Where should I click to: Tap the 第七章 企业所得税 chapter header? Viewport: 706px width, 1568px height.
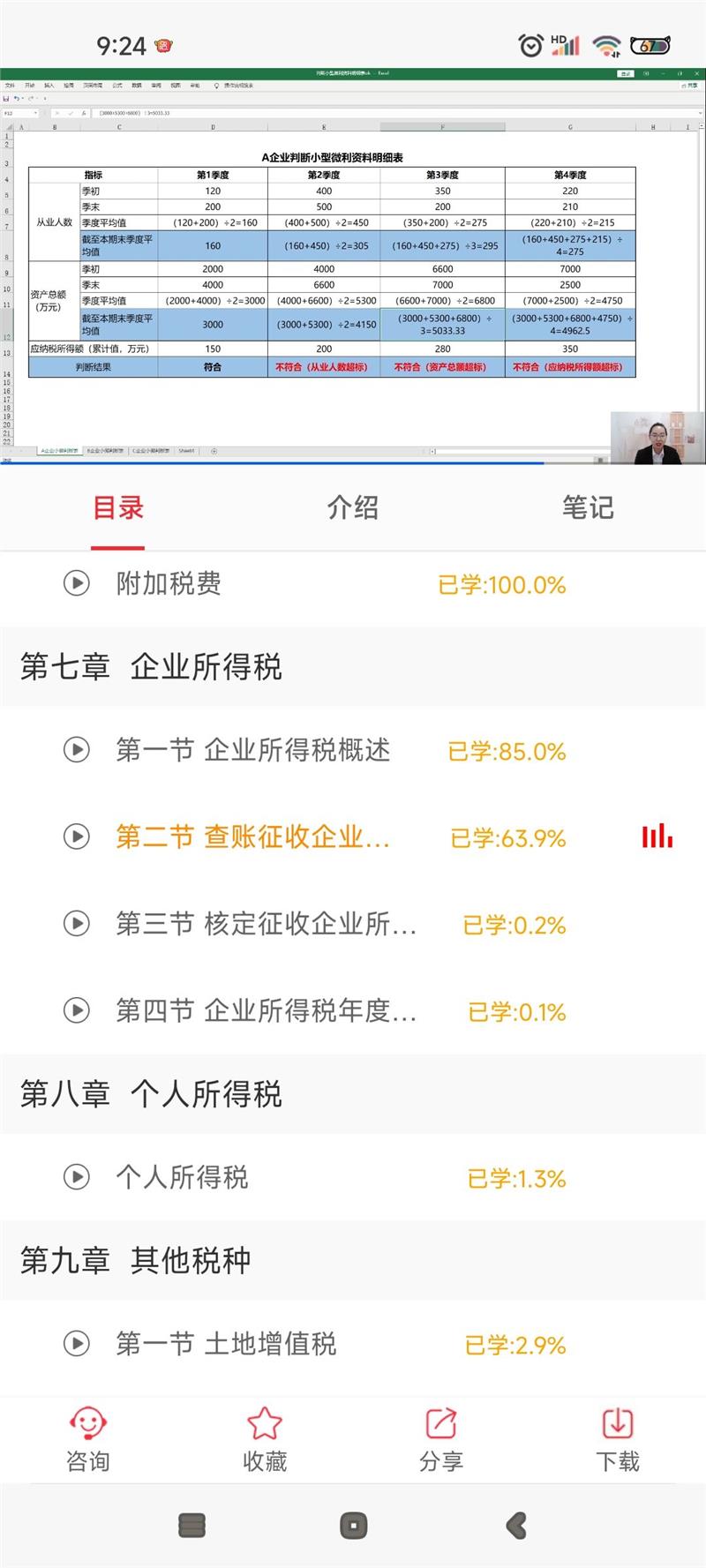[151, 667]
